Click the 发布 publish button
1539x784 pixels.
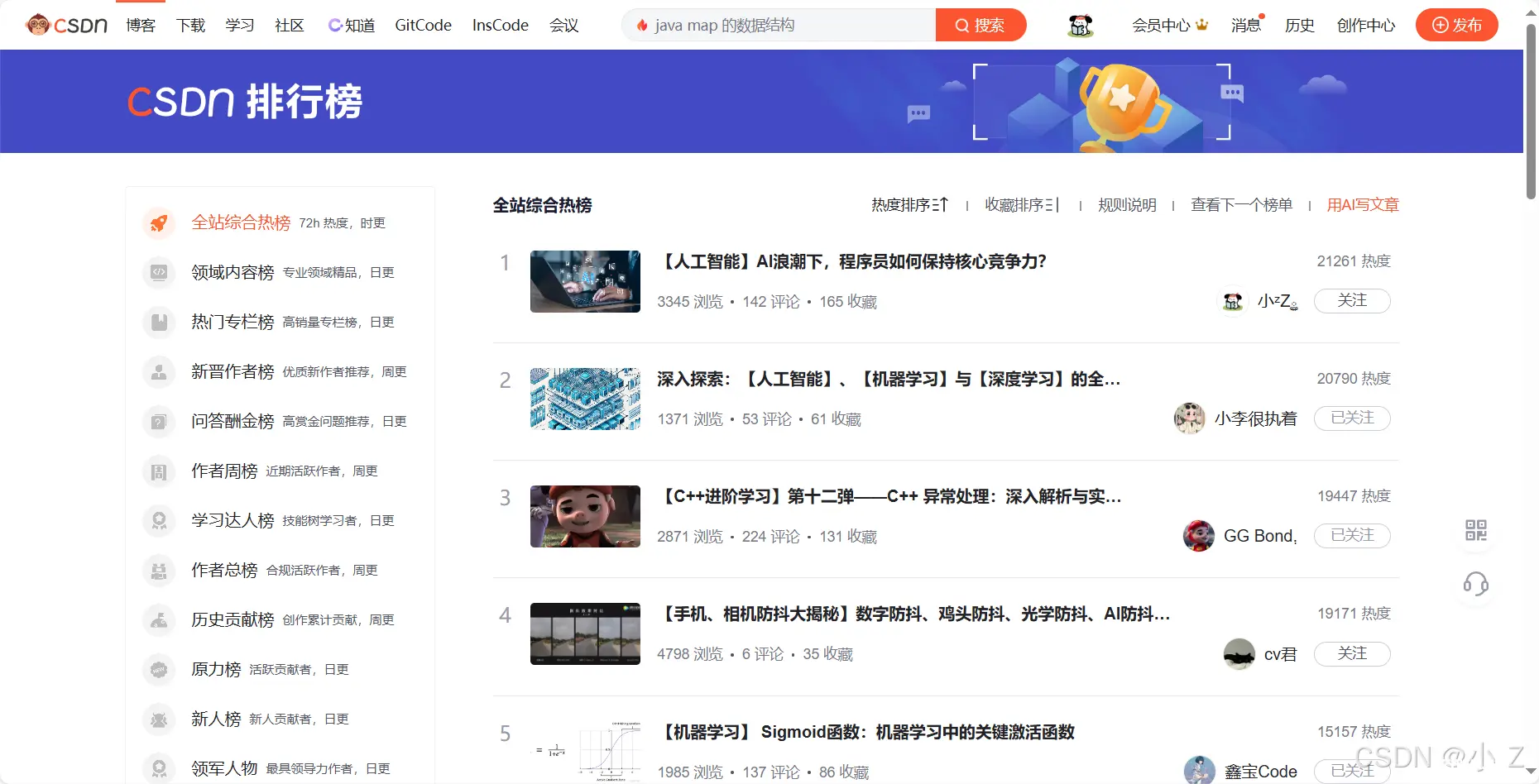pos(1457,25)
